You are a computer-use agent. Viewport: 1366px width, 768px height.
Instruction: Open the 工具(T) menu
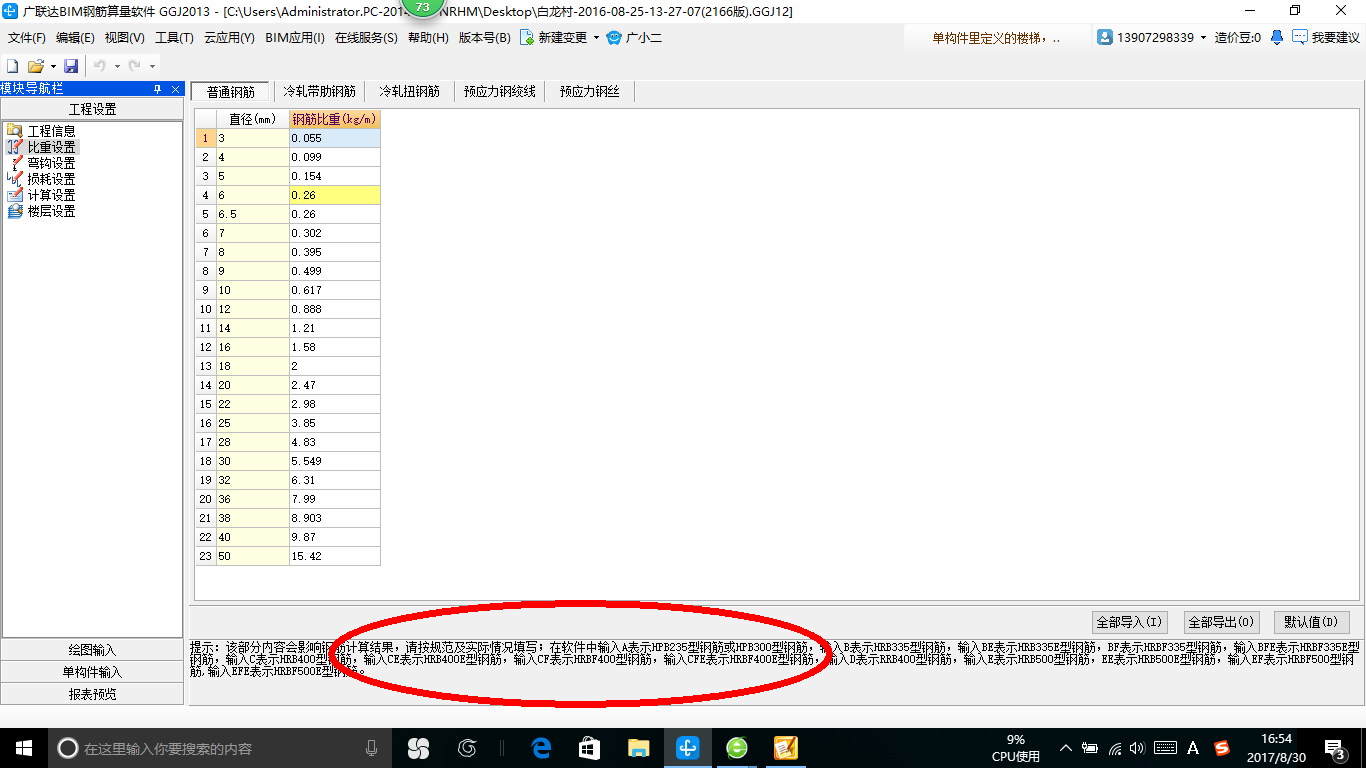click(x=174, y=38)
